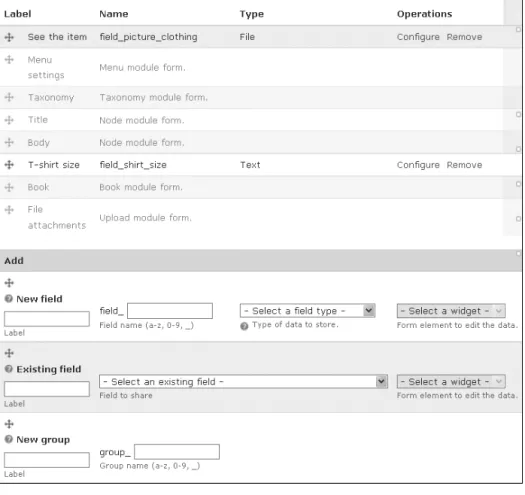
Task: Grab the drag handle for File attachments row
Action: pos(9,210)
